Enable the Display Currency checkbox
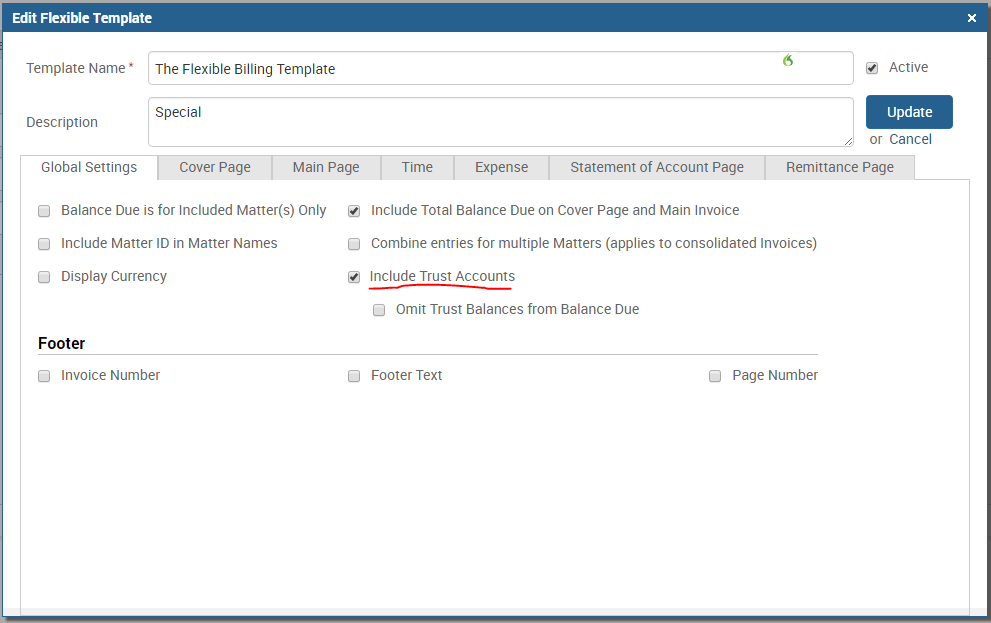The image size is (991, 623). 44,277
